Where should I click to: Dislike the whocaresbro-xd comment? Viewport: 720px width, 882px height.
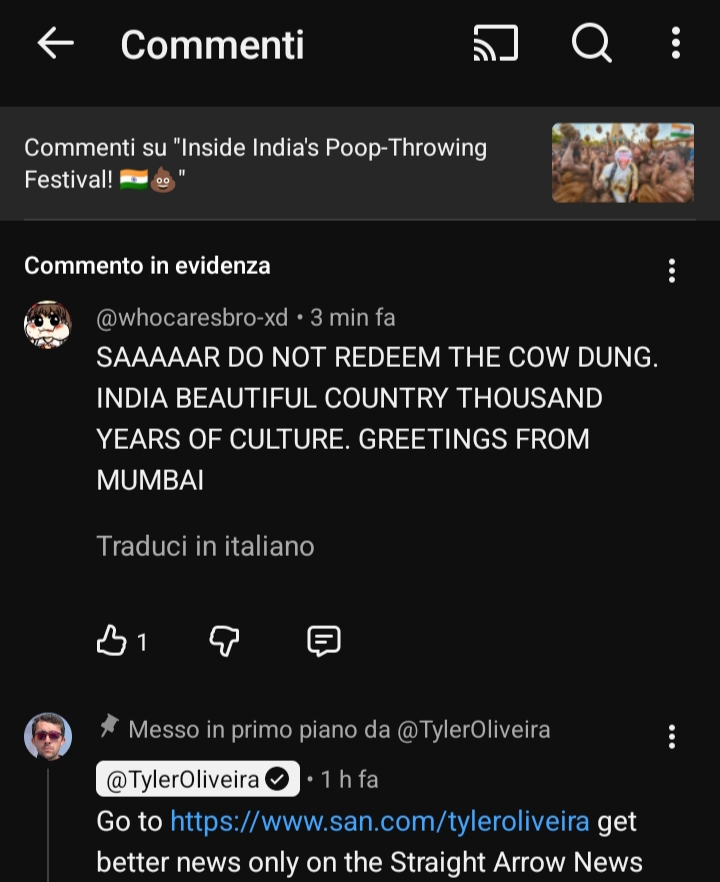224,641
